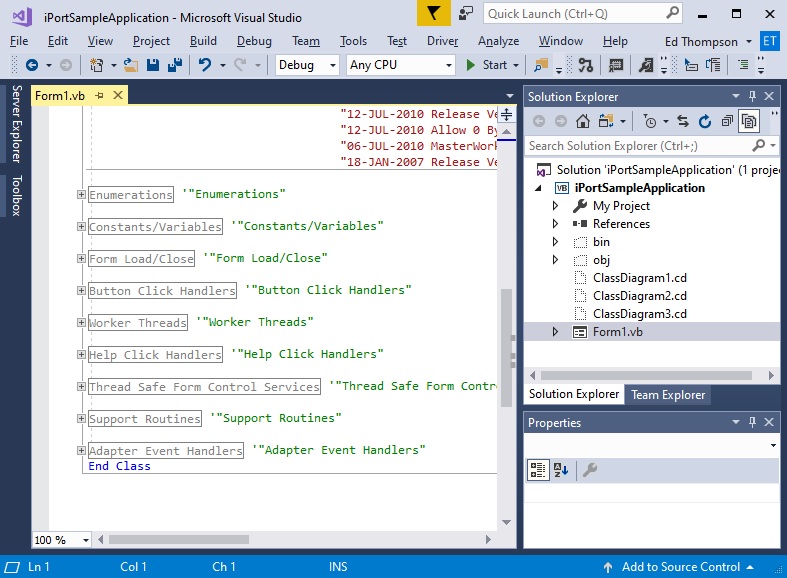The image size is (787, 578).
Task: Click the Undo arrow icon
Action: point(205,65)
